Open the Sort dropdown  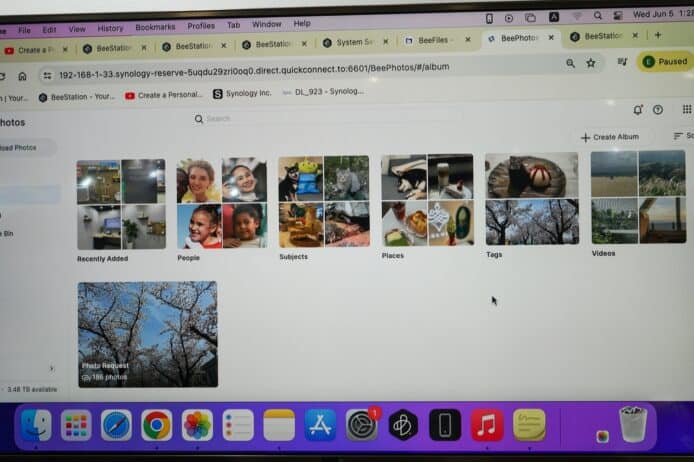click(x=682, y=136)
